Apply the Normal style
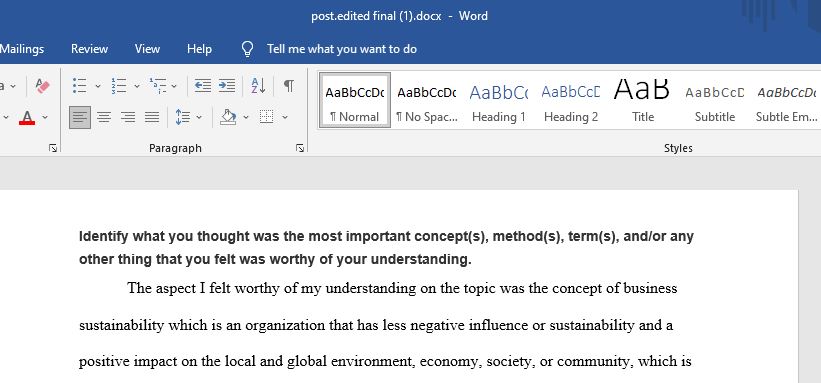This screenshot has height=383, width=821. coord(355,100)
